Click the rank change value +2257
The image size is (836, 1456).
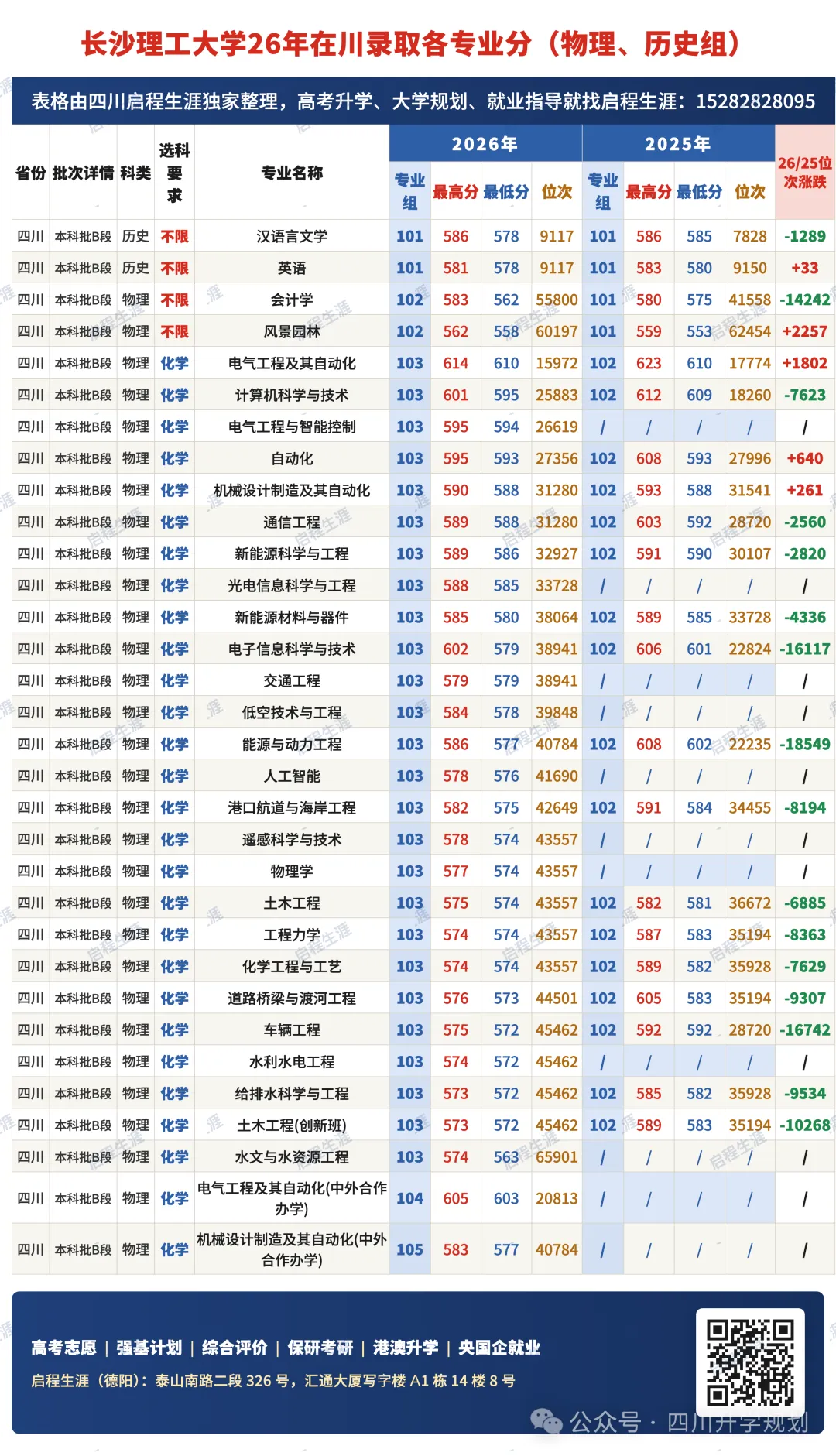point(805,331)
